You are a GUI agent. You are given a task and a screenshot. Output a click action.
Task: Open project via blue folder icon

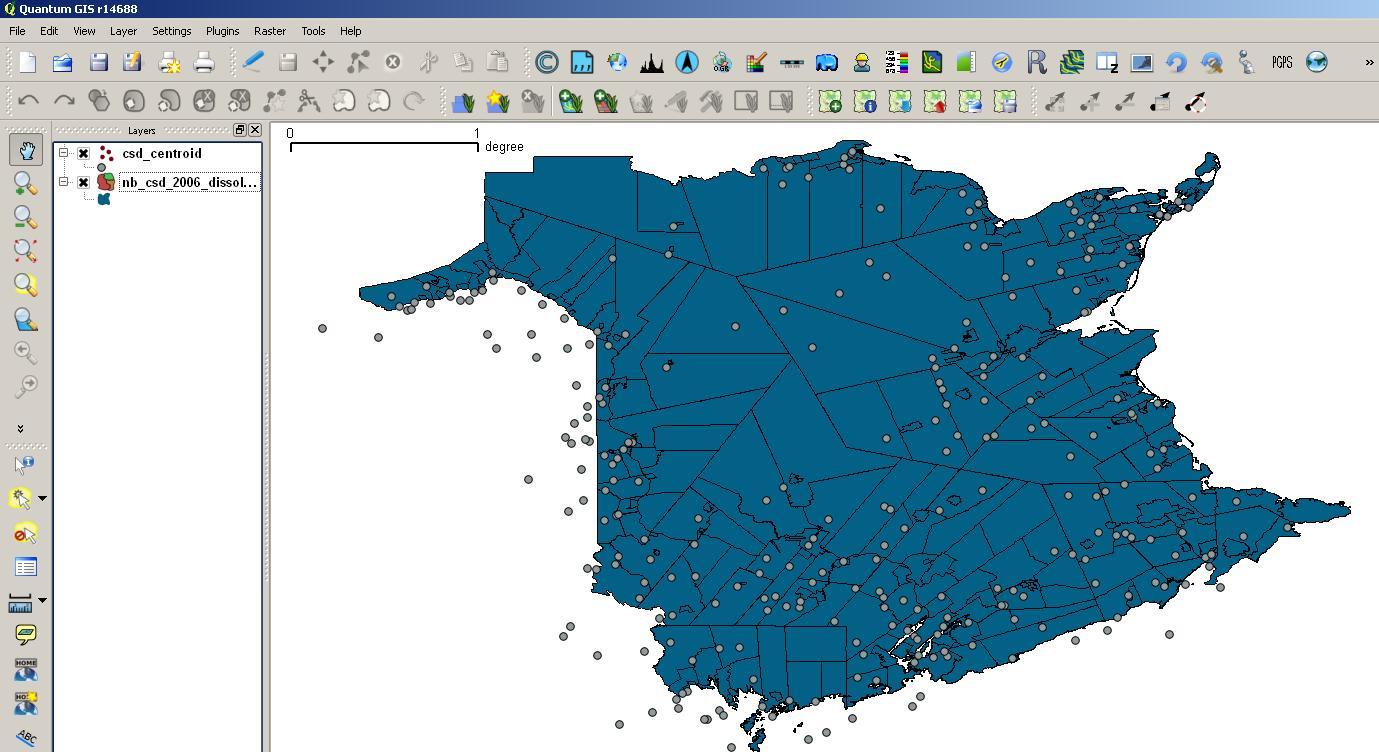pos(62,62)
